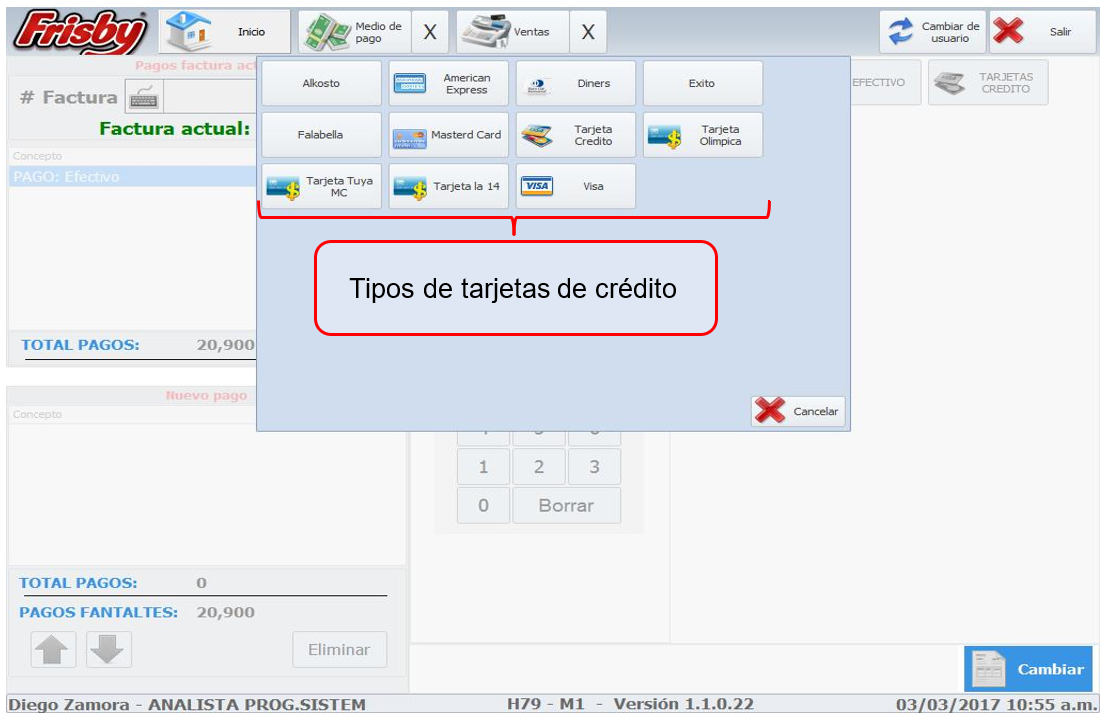The image size is (1105, 720).
Task: Select the PAGO: Efectivo row
Action: [x=132, y=176]
